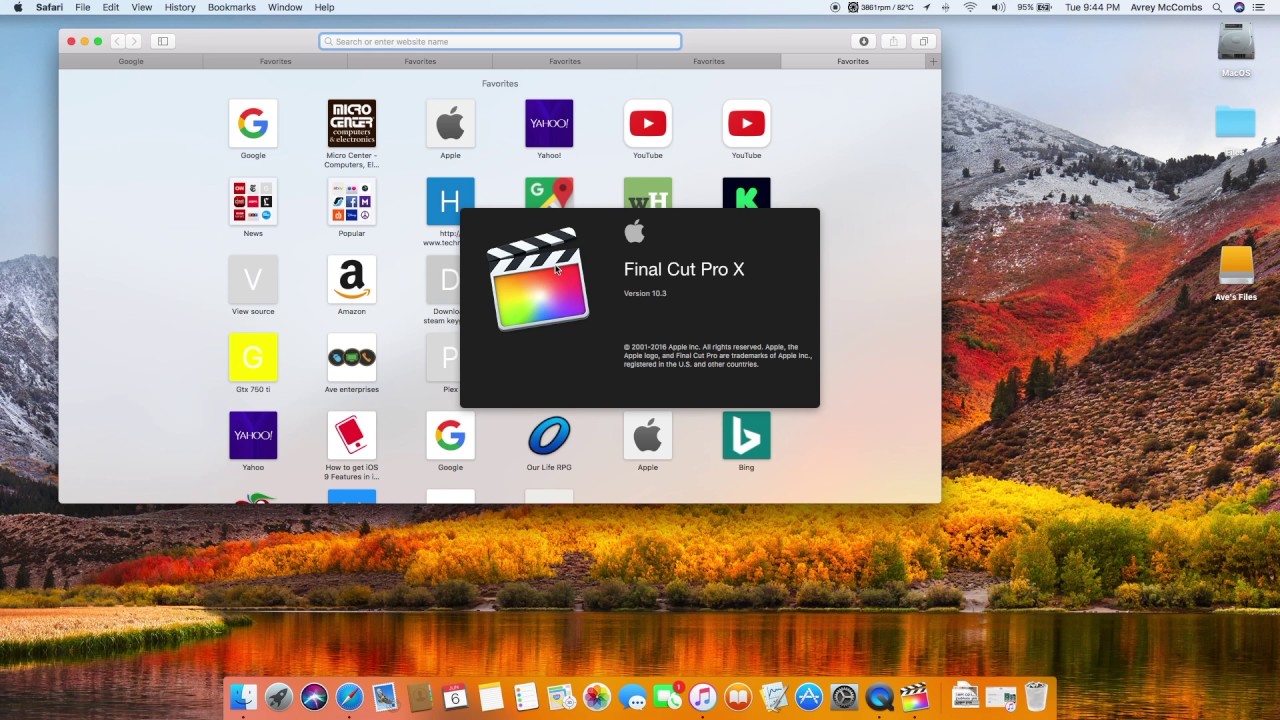
Task: Open Launchpad rocket icon in Dock
Action: coord(279,697)
